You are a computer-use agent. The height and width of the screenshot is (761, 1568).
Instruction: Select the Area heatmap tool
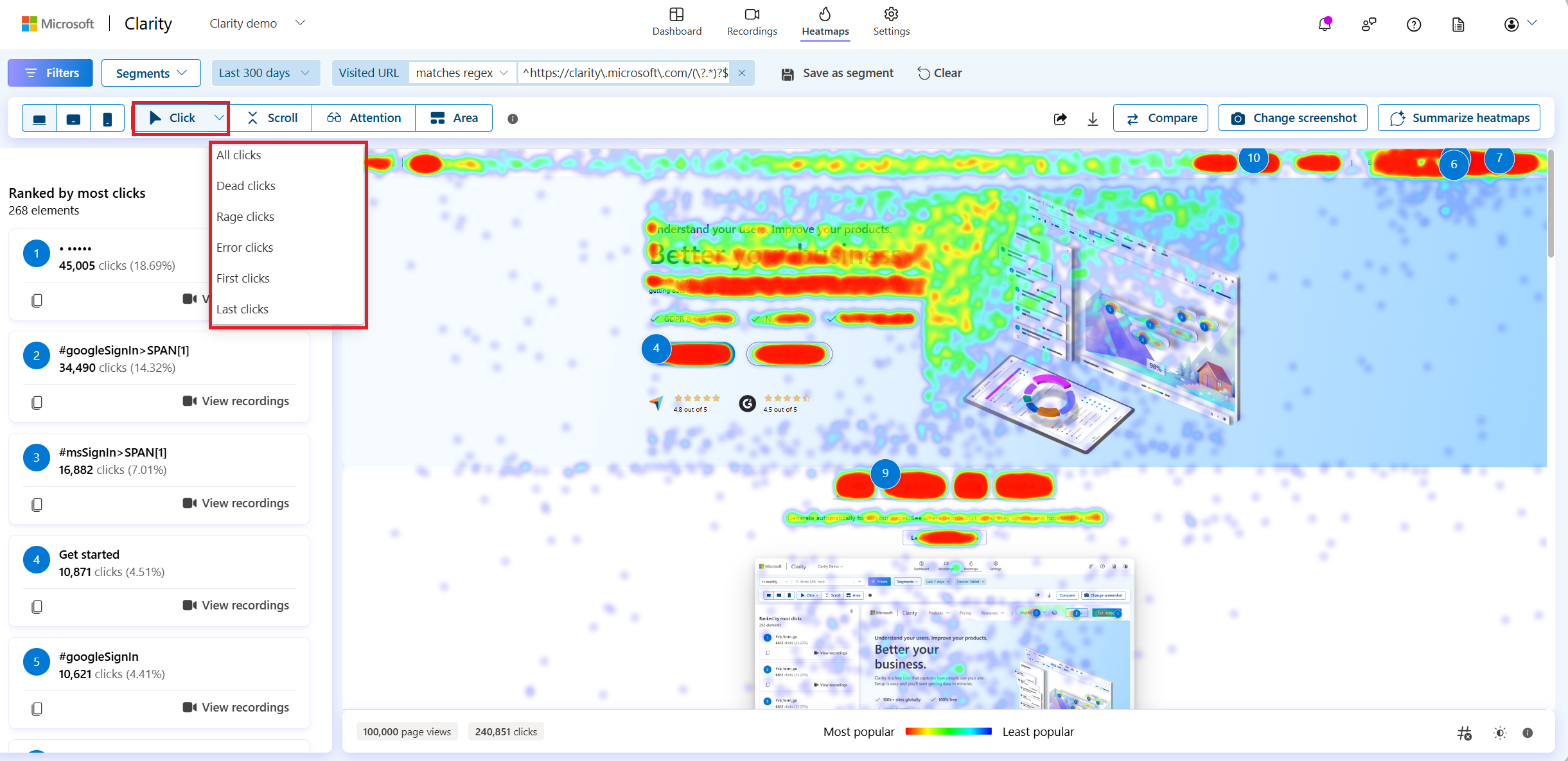click(x=454, y=117)
